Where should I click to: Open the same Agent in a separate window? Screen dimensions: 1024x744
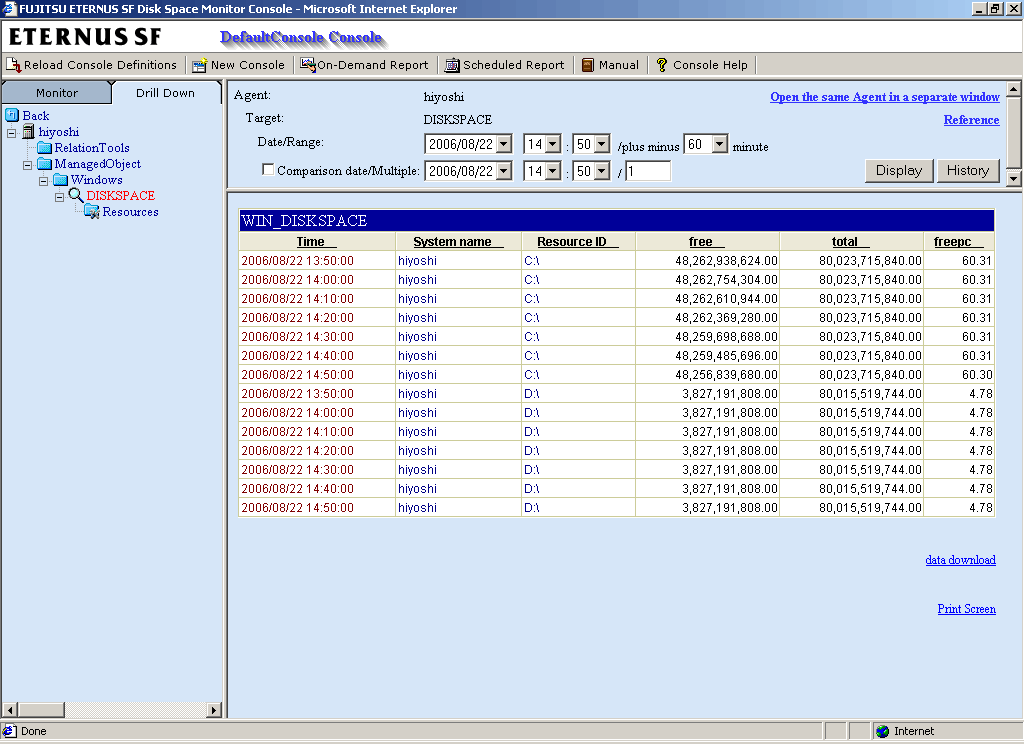(885, 97)
